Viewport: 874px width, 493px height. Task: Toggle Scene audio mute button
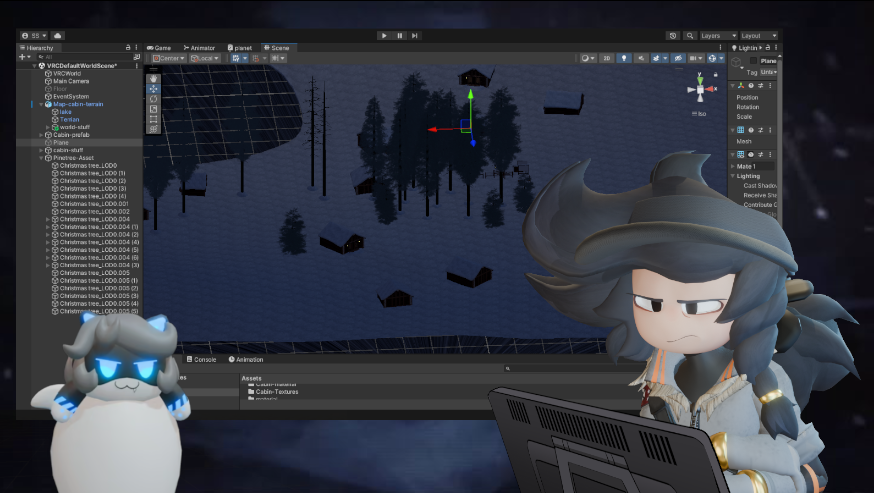641,58
